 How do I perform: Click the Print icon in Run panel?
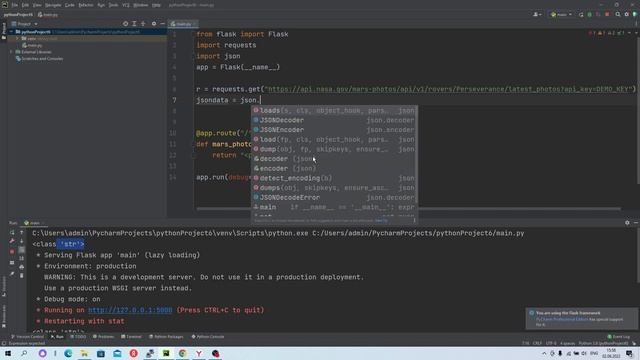point(22,267)
